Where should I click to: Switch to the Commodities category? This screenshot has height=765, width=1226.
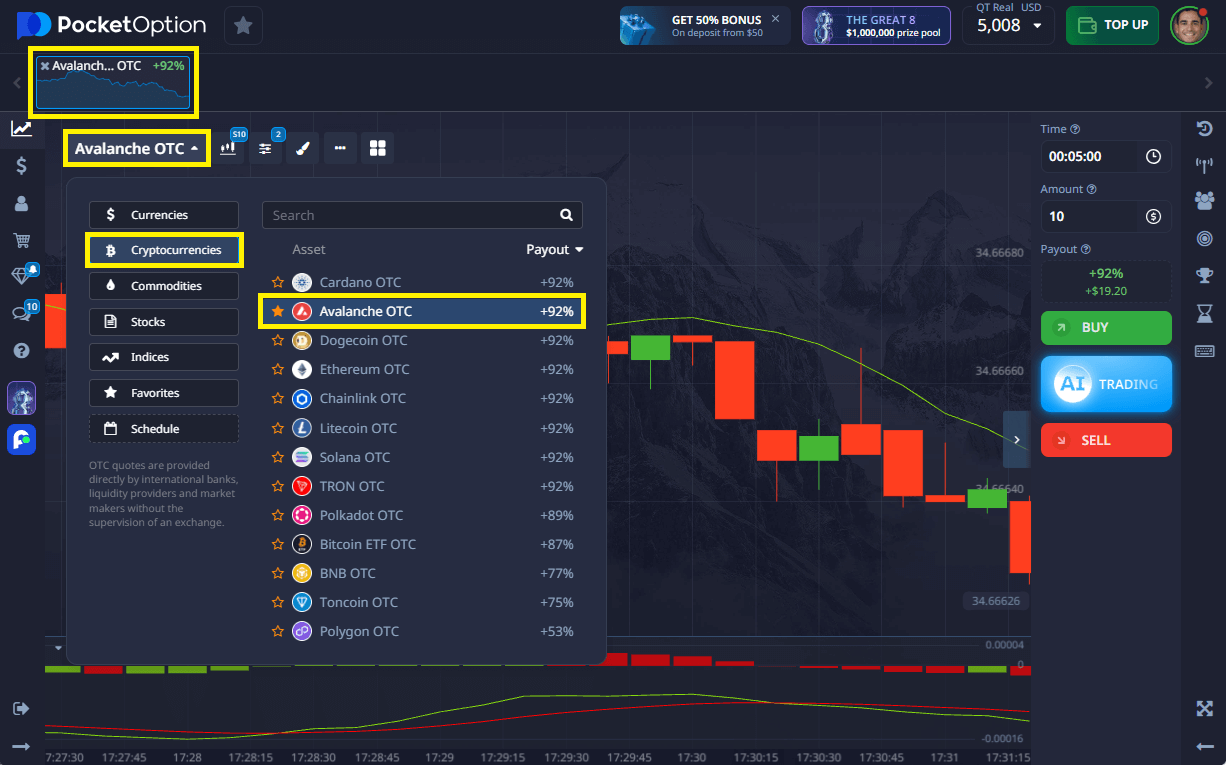point(164,286)
